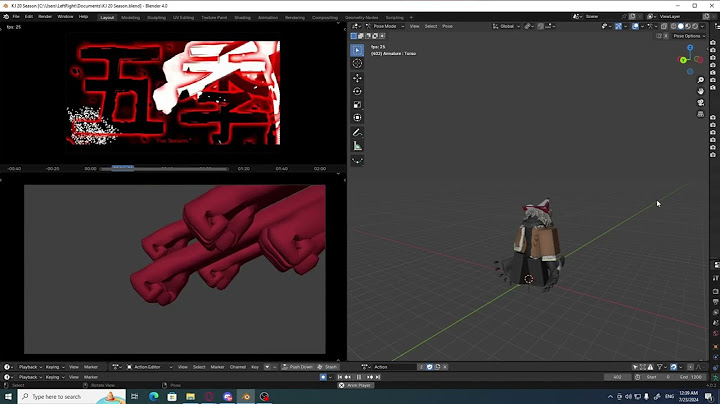This screenshot has width=720, height=404.
Task: Click the blue Z axis on navigation gizmo
Action: [x=690, y=48]
